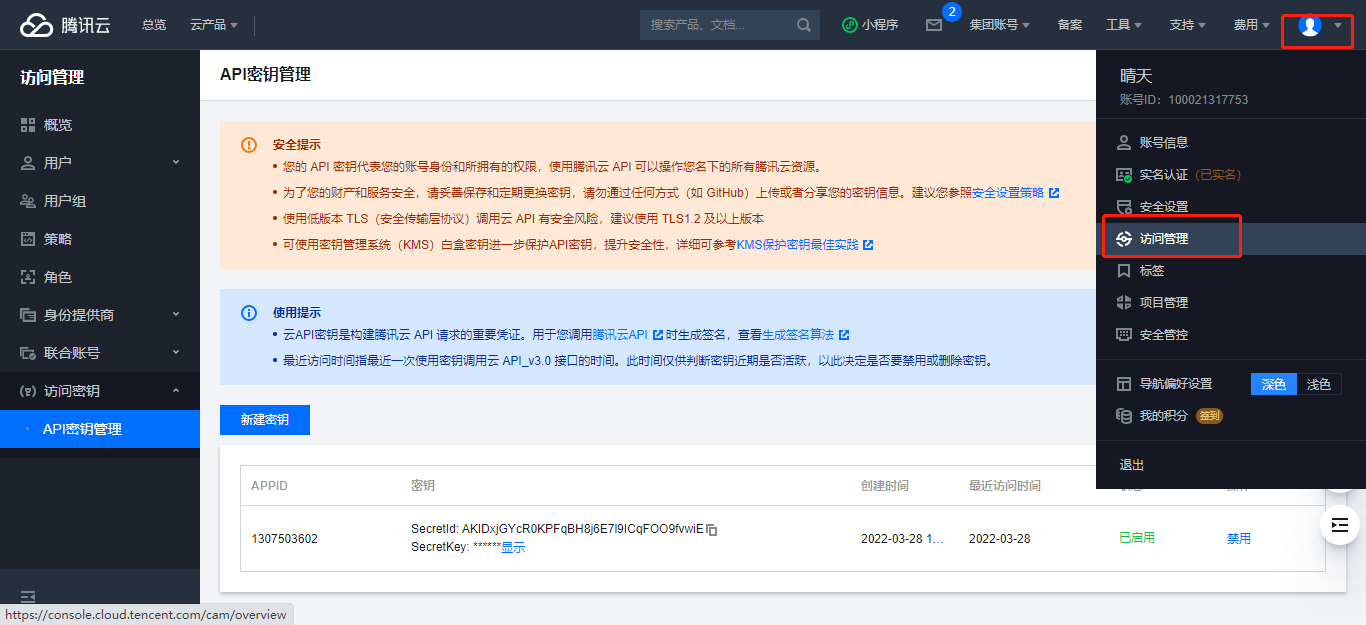Viewport: 1366px width, 625px height.
Task: Disable the API key via 禁用
Action: click(1238, 538)
